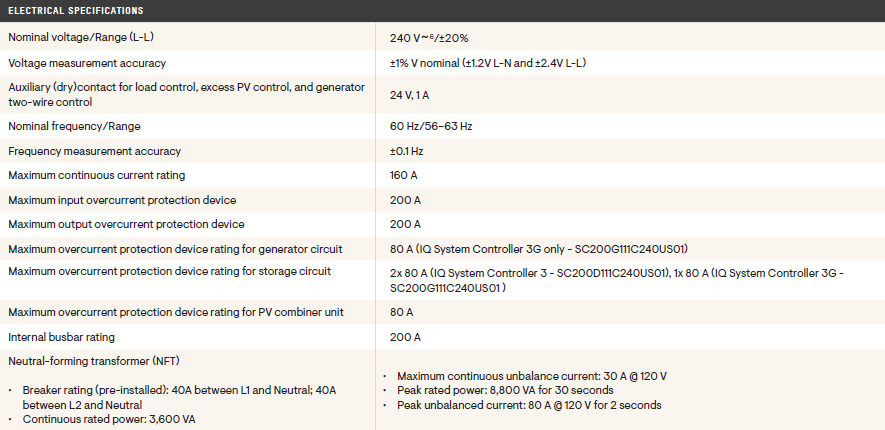Click the ±1% V nominal value cell
Screen dimensions: 885x430
(487, 63)
